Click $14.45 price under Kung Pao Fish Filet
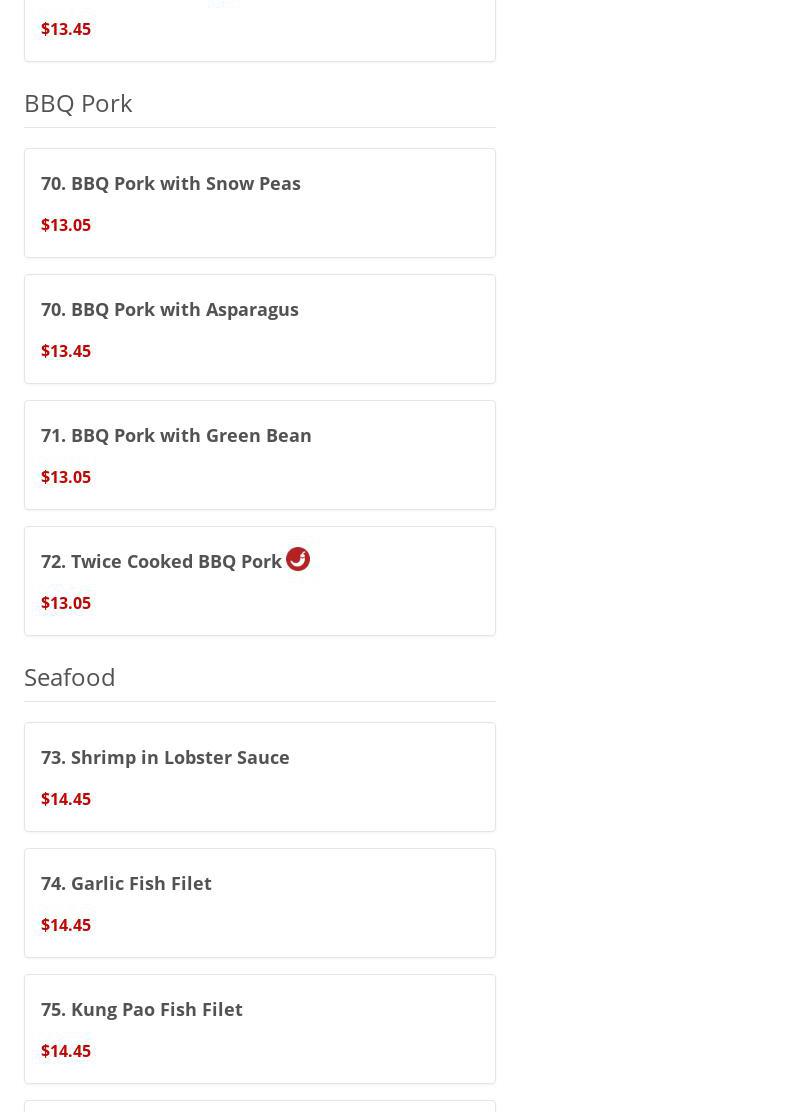 coord(66,1051)
